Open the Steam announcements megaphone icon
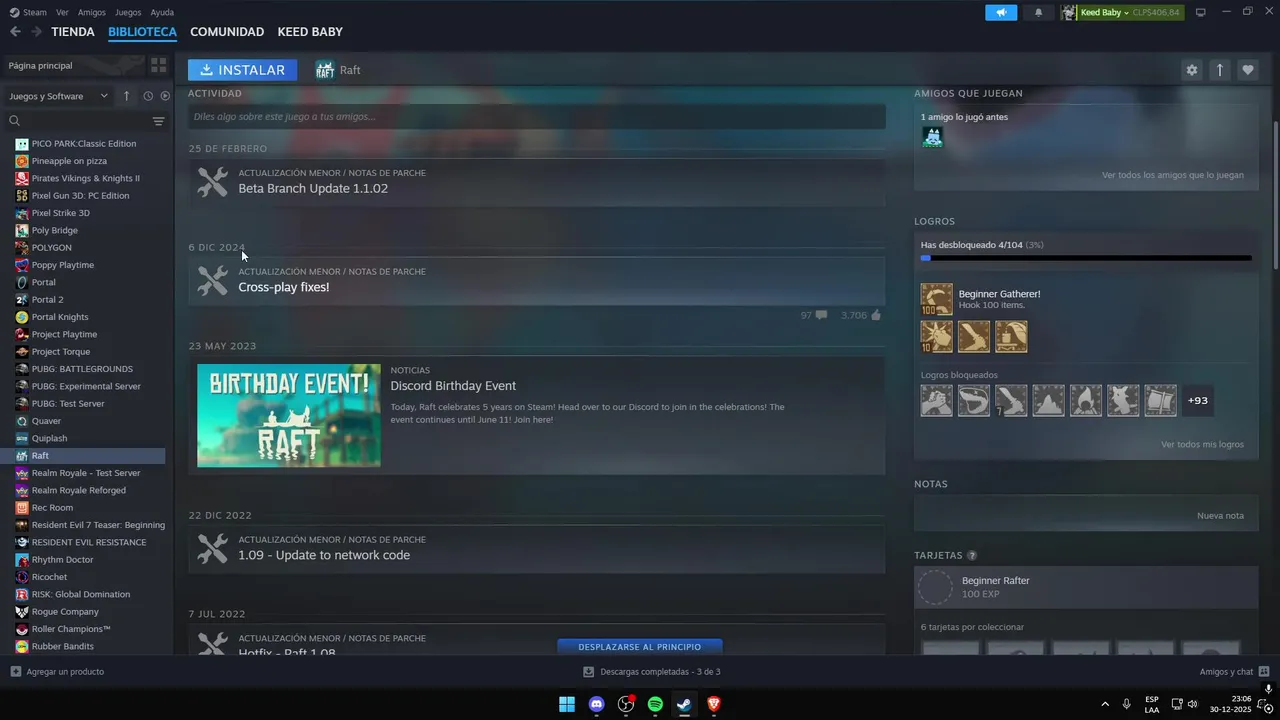 (1001, 12)
